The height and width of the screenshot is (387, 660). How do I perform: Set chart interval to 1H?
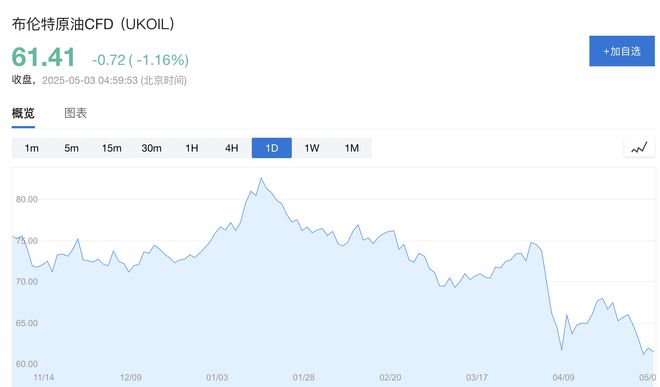click(192, 148)
